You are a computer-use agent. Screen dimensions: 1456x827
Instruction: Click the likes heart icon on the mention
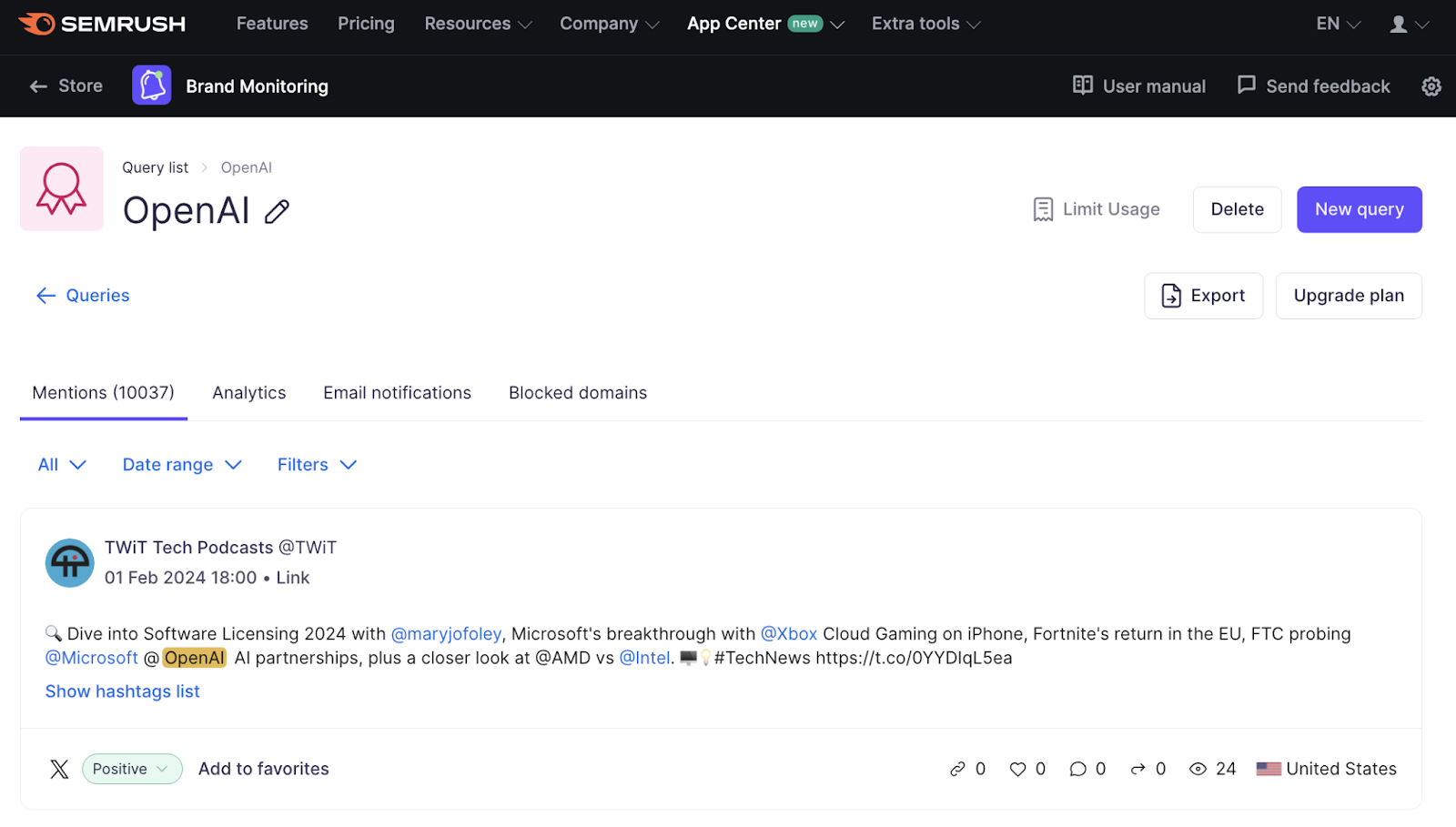click(x=1016, y=769)
